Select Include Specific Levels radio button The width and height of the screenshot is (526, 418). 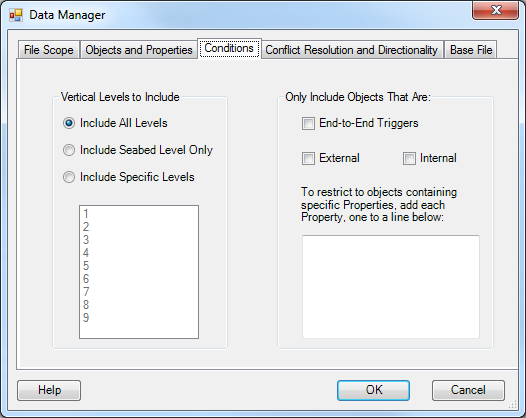click(69, 177)
